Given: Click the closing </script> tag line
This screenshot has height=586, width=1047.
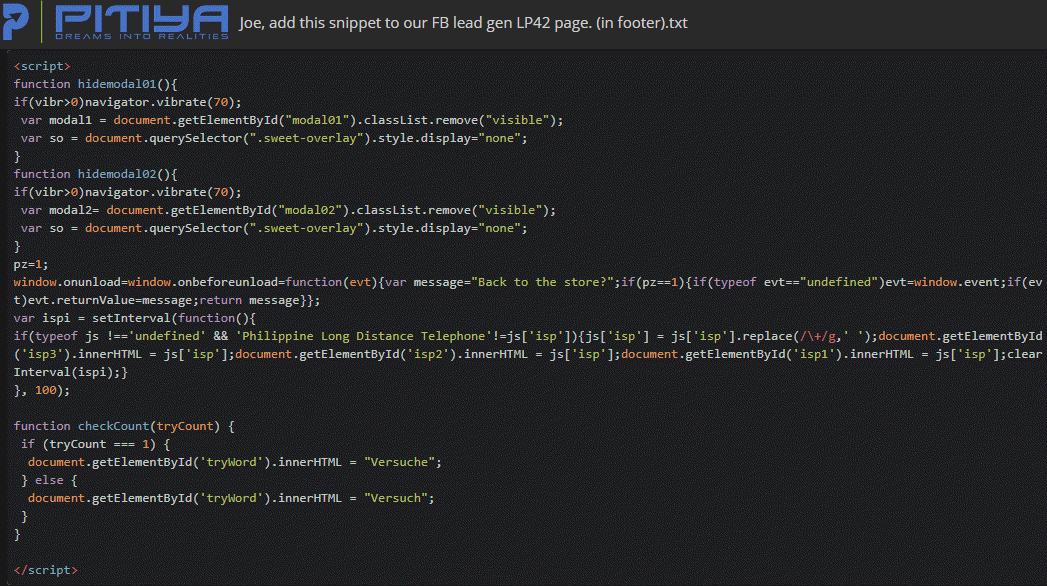Looking at the screenshot, I should click(45, 571).
